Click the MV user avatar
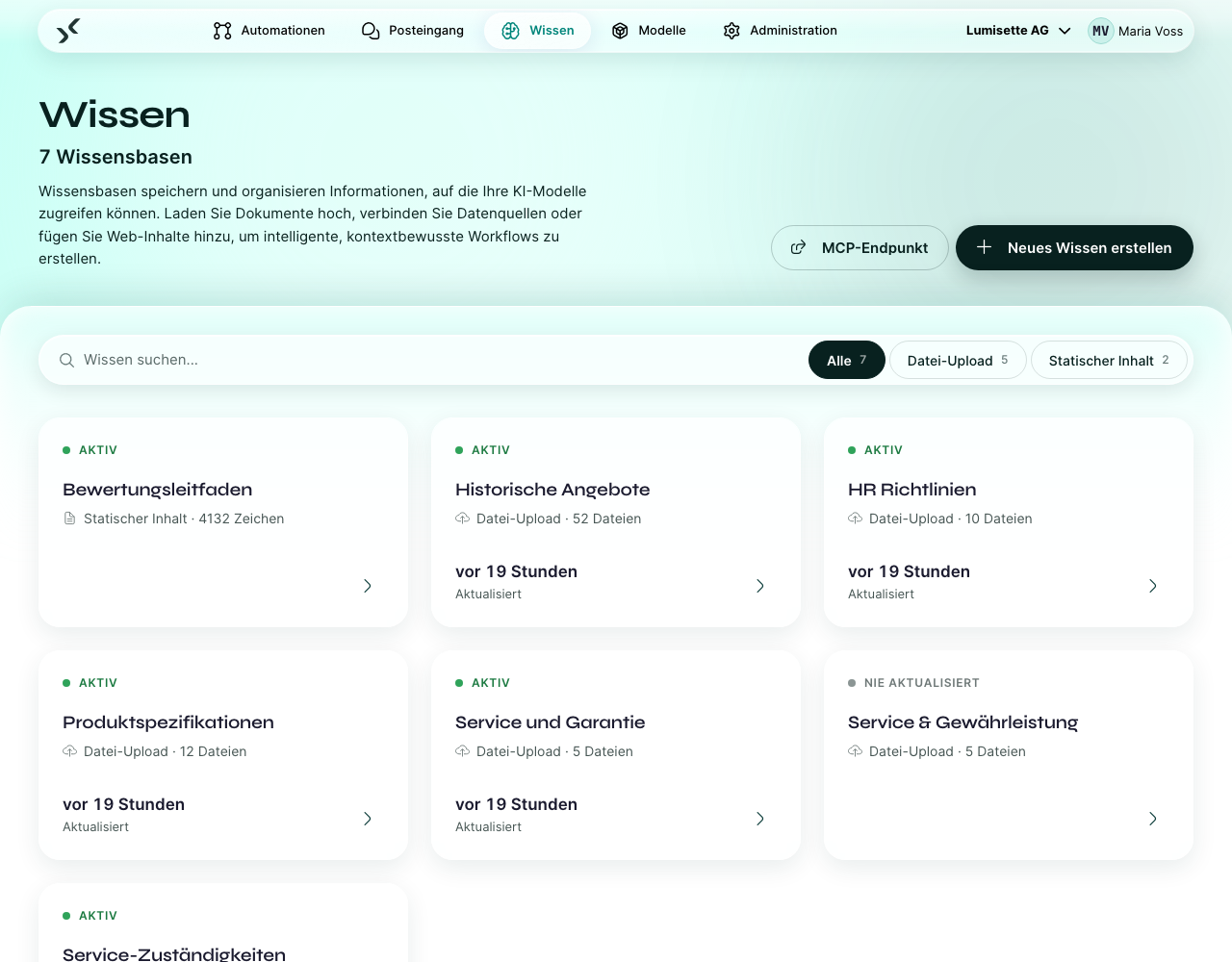Viewport: 1232px width, 962px height. tap(1101, 31)
